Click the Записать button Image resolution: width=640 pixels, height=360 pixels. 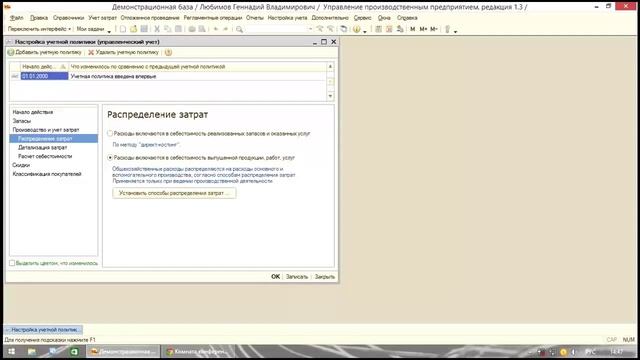click(297, 277)
